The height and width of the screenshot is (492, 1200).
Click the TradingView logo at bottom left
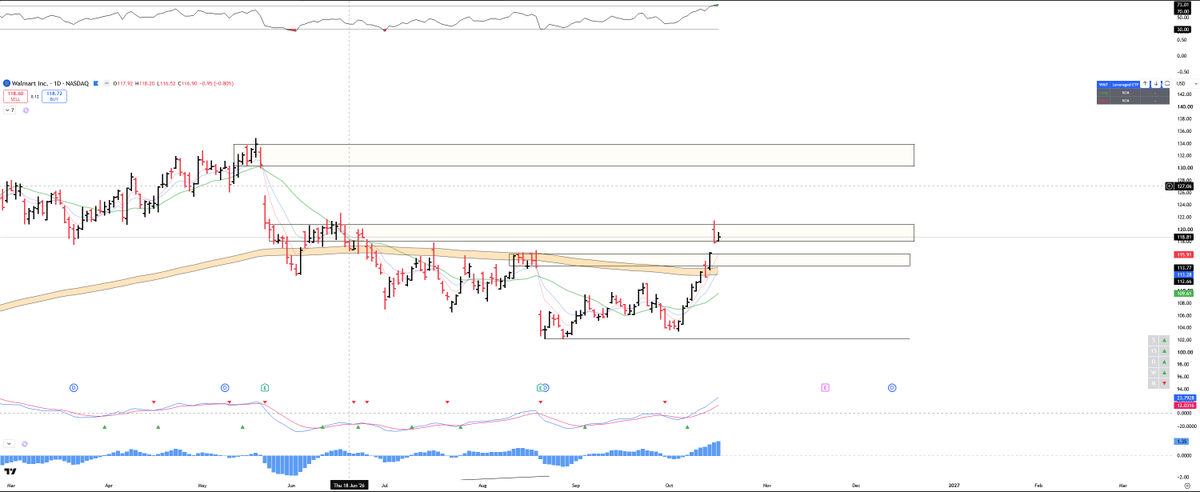tap(11, 471)
